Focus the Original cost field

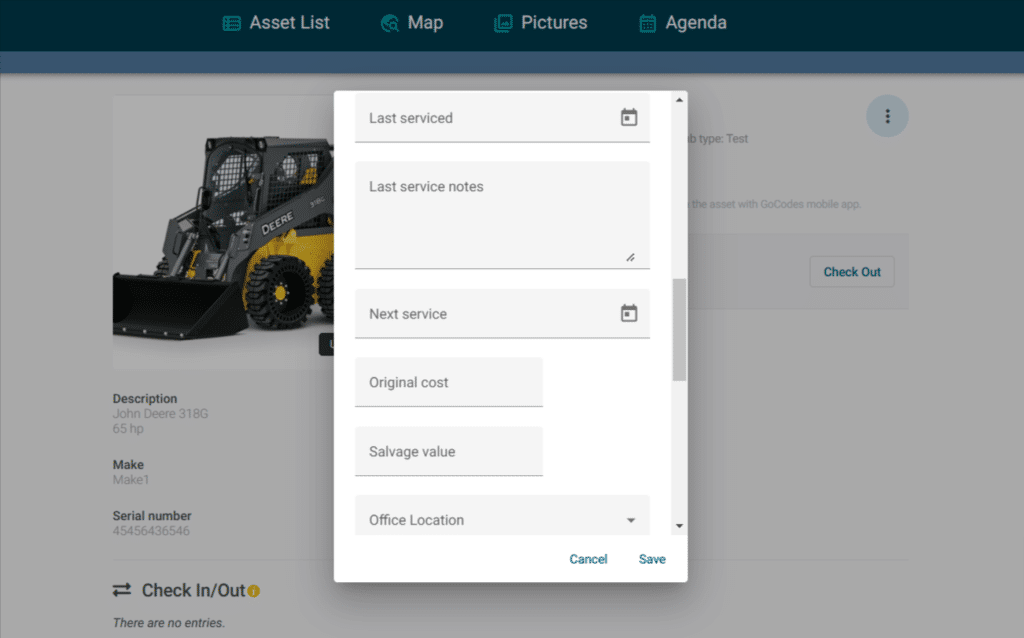[448, 382]
